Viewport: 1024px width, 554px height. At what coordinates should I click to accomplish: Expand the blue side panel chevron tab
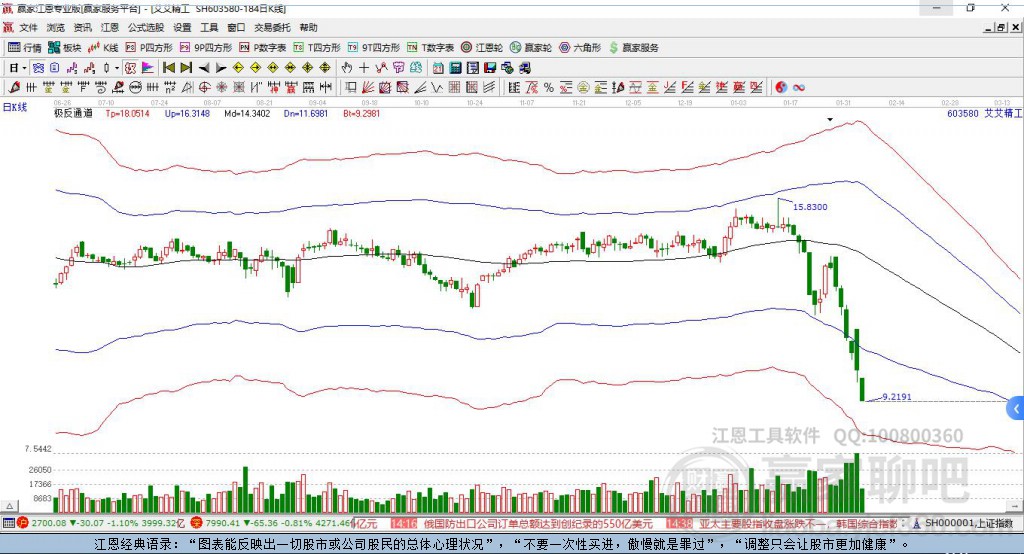pyautogui.click(x=1016, y=409)
